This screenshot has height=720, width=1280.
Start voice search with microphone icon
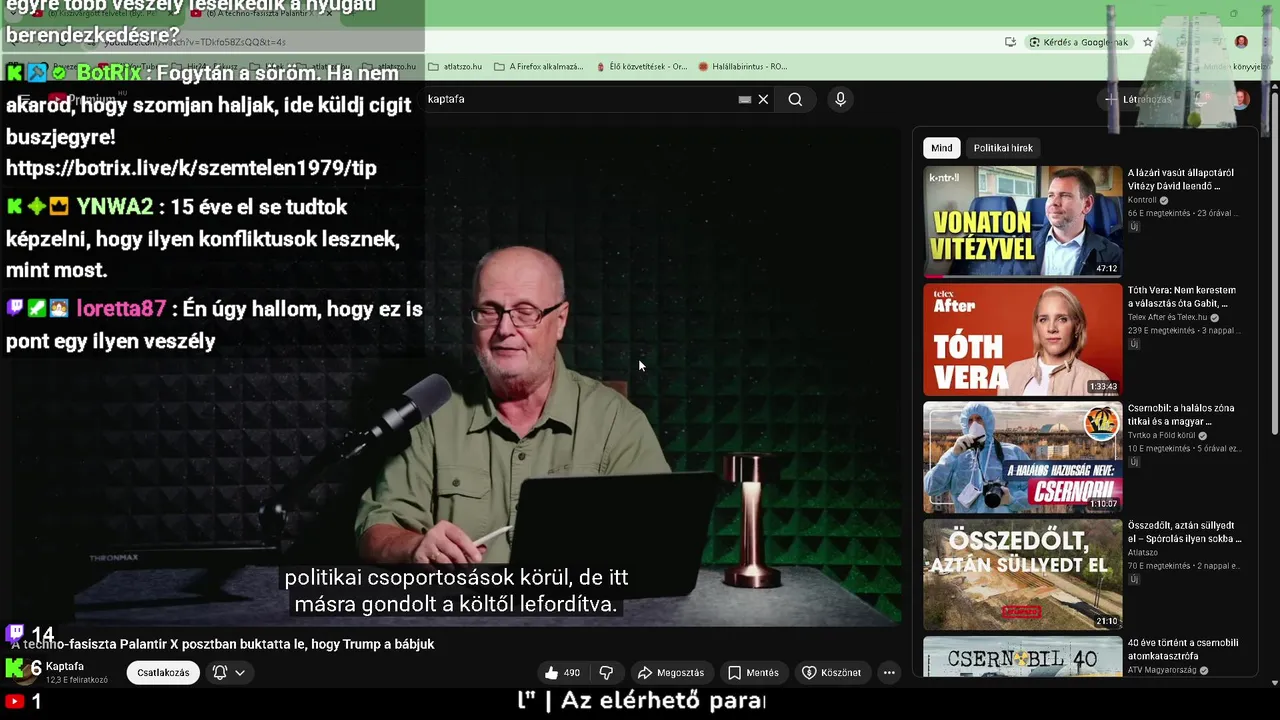coord(840,99)
